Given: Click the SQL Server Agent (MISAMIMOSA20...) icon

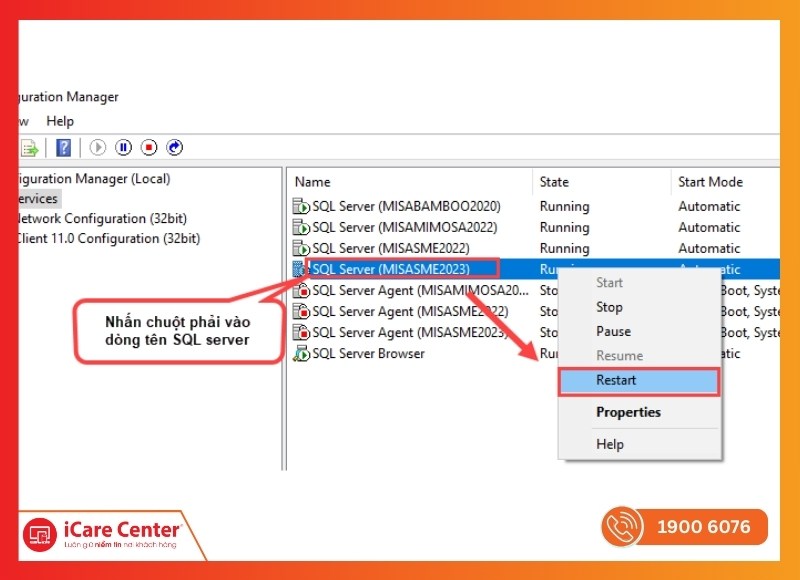Looking at the screenshot, I should [x=301, y=290].
